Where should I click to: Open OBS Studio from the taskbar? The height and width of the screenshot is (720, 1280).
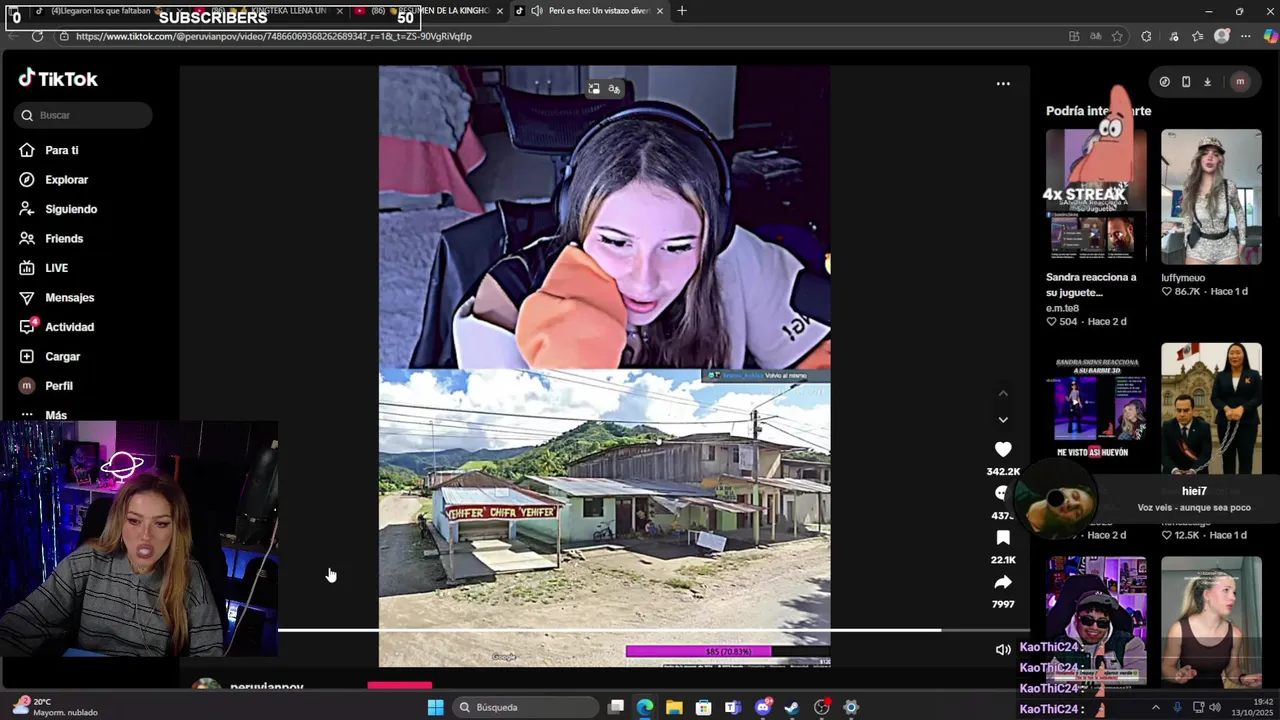[822, 708]
